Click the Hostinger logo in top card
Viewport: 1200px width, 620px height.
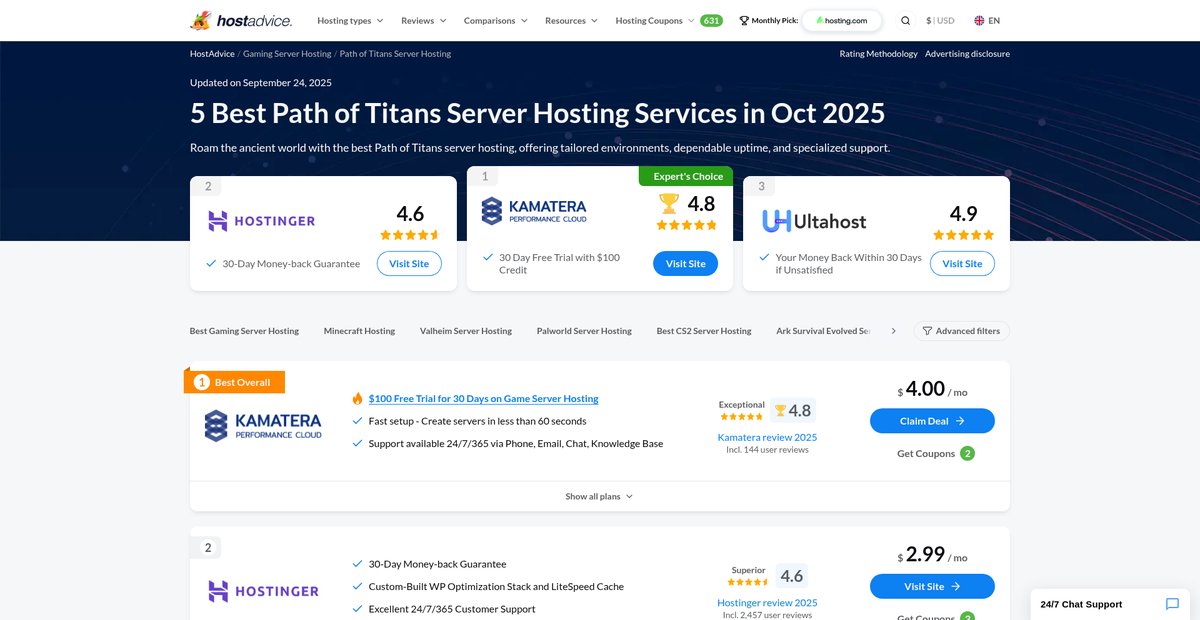click(261, 221)
